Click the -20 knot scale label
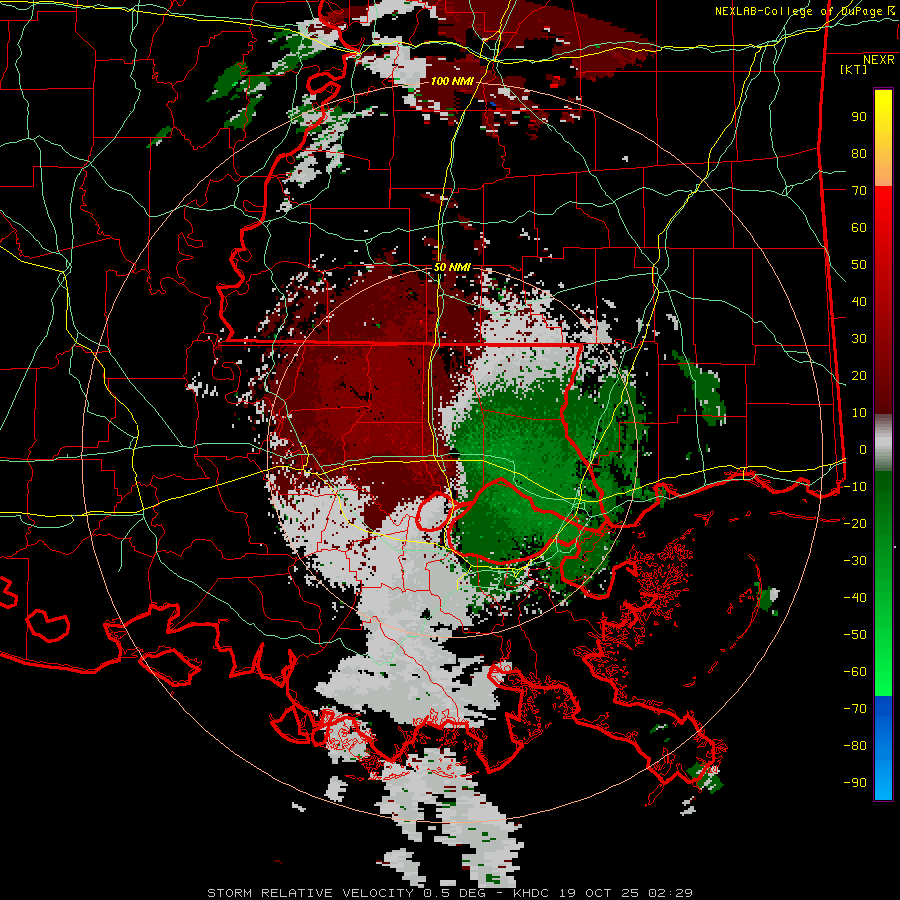The width and height of the screenshot is (900, 900). [x=855, y=523]
